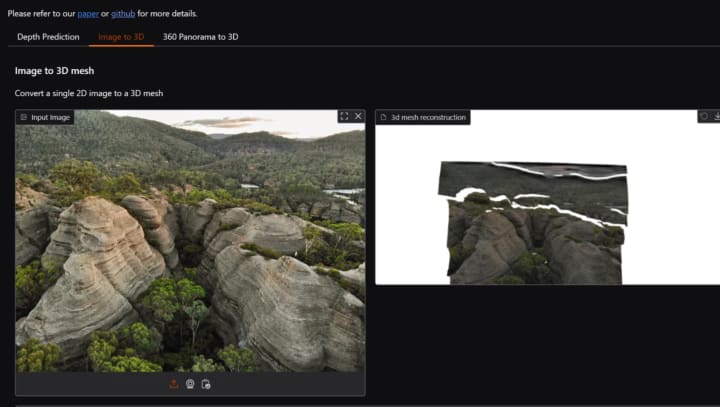Image resolution: width=720 pixels, height=407 pixels.
Task: Click the rocky landscape input image
Action: click(191, 241)
